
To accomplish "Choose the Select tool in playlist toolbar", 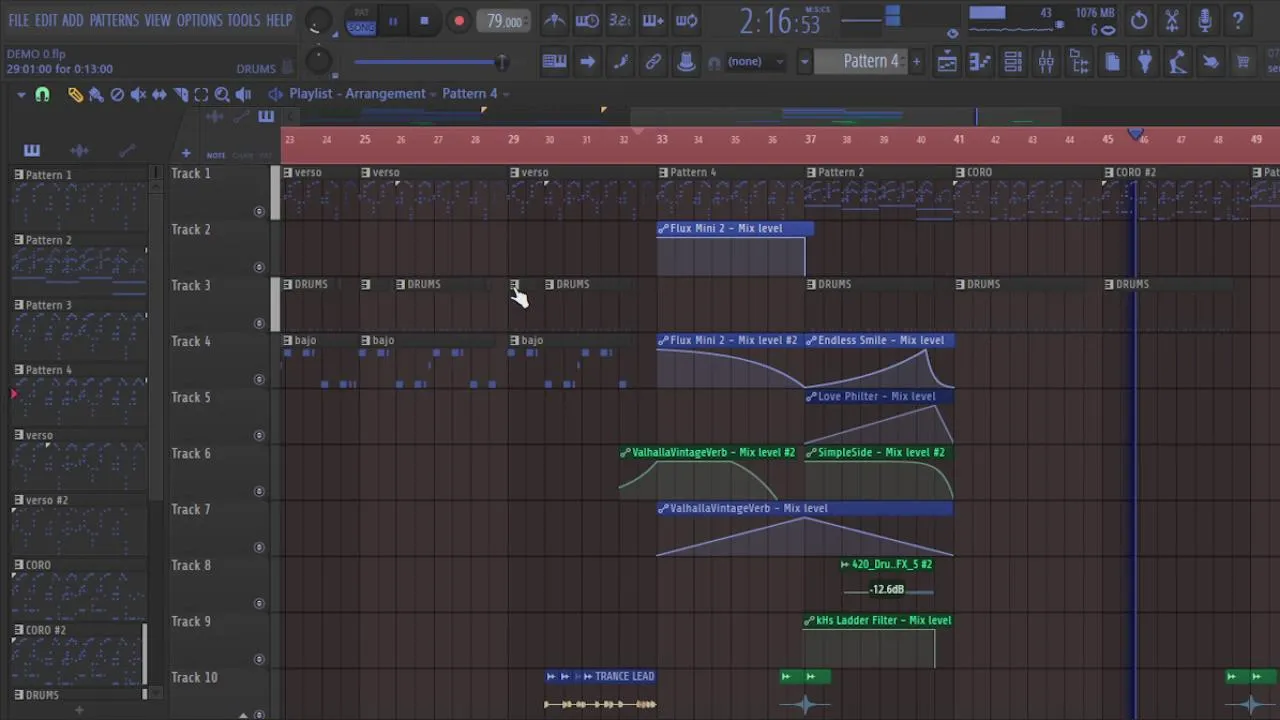I will click(x=201, y=94).
